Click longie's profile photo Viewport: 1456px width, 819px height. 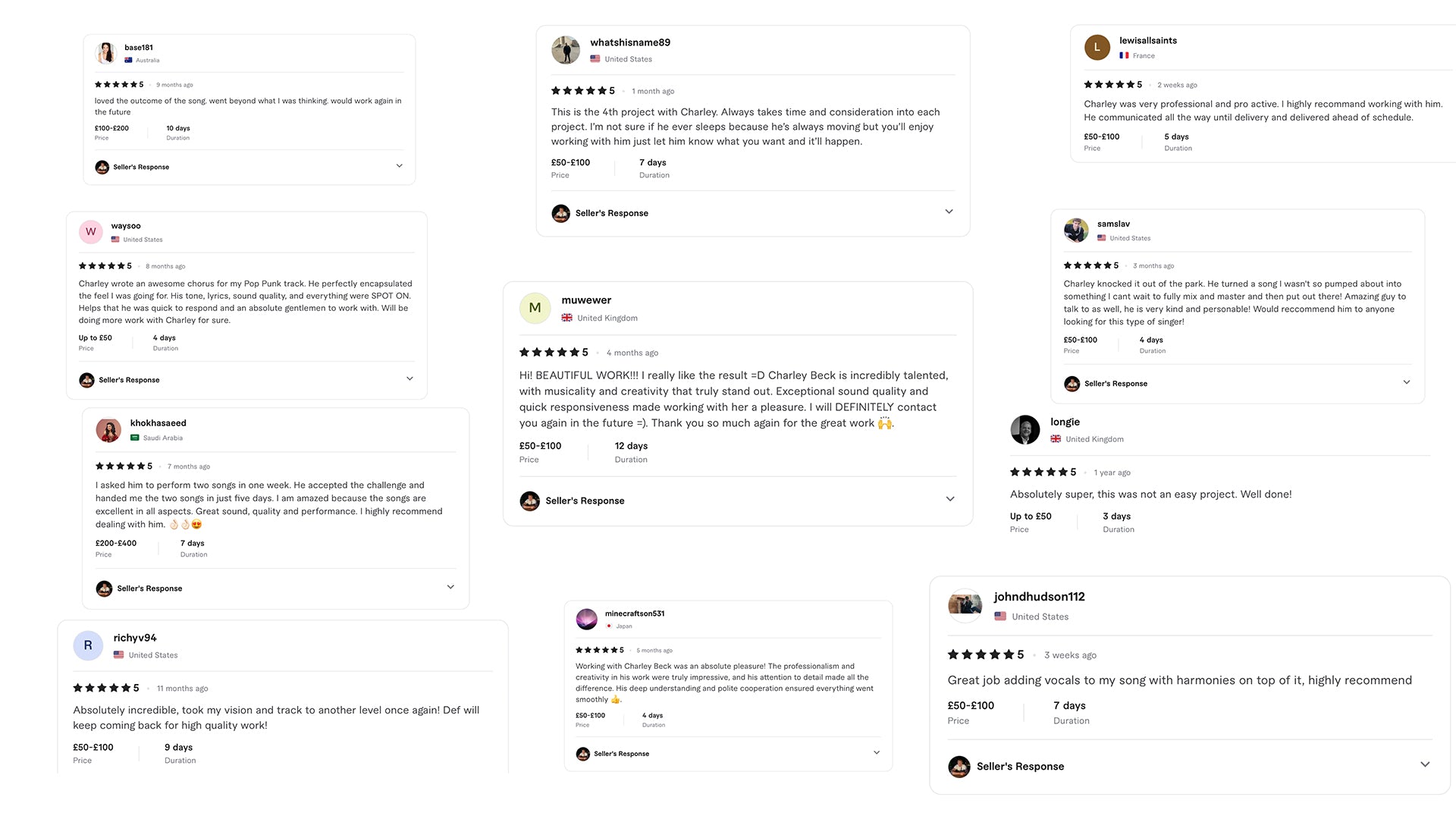tap(1025, 430)
